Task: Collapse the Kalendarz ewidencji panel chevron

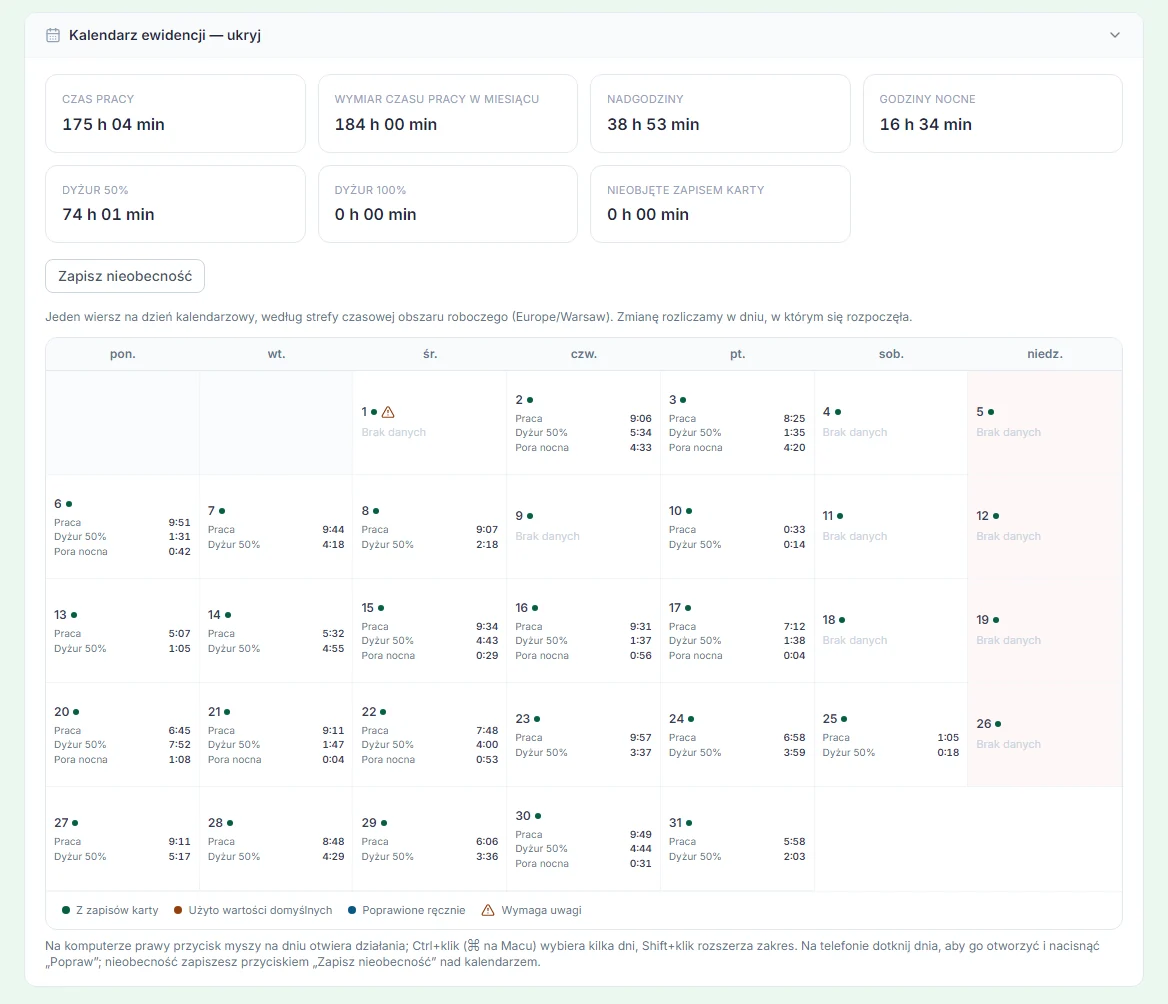Action: point(1114,35)
